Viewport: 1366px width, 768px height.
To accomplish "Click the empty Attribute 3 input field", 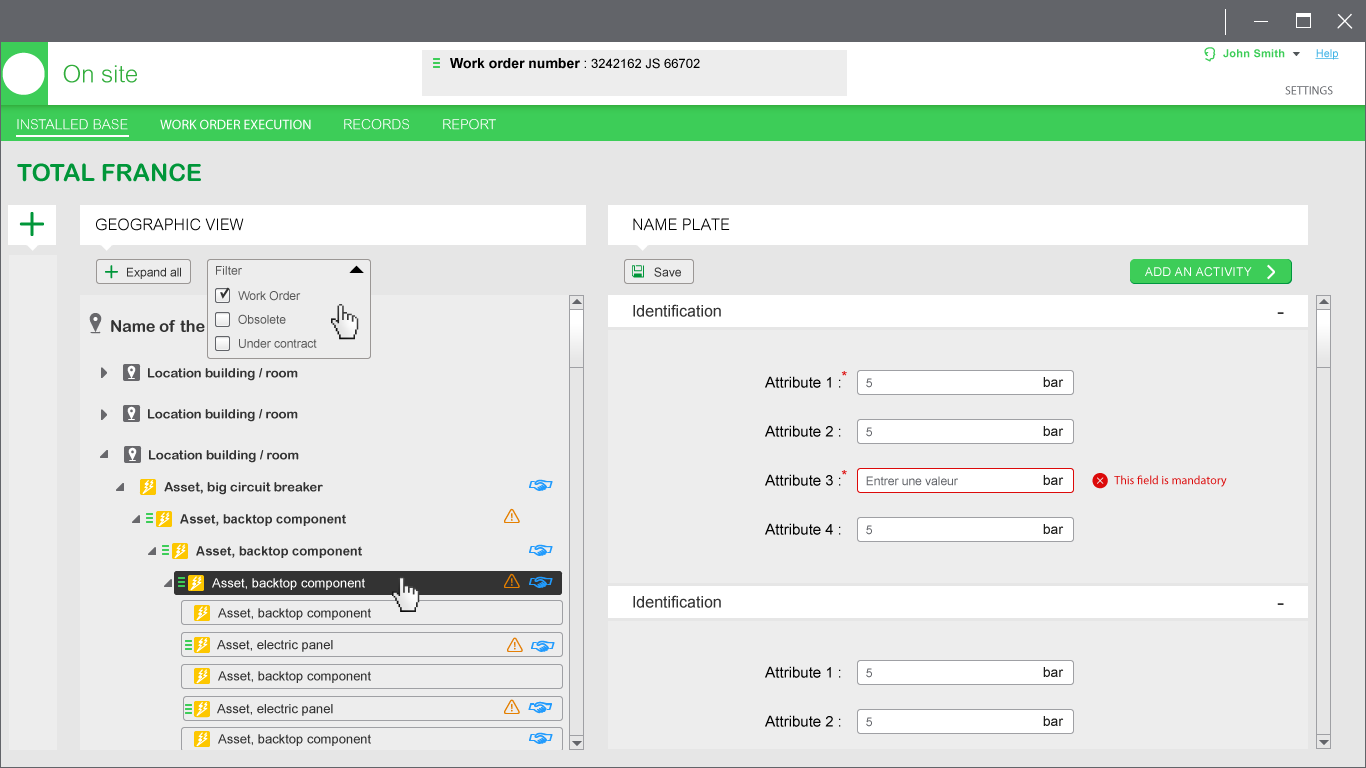I will coord(965,480).
